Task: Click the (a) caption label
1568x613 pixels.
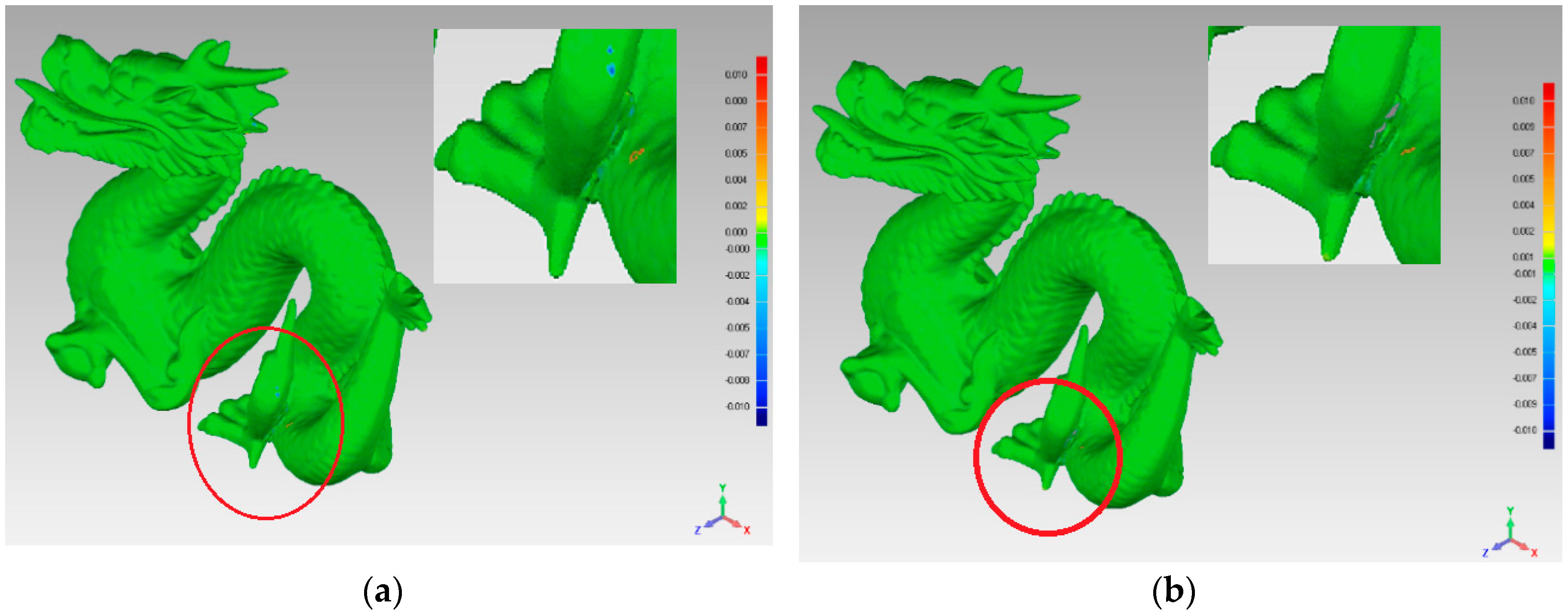Action: click(382, 592)
